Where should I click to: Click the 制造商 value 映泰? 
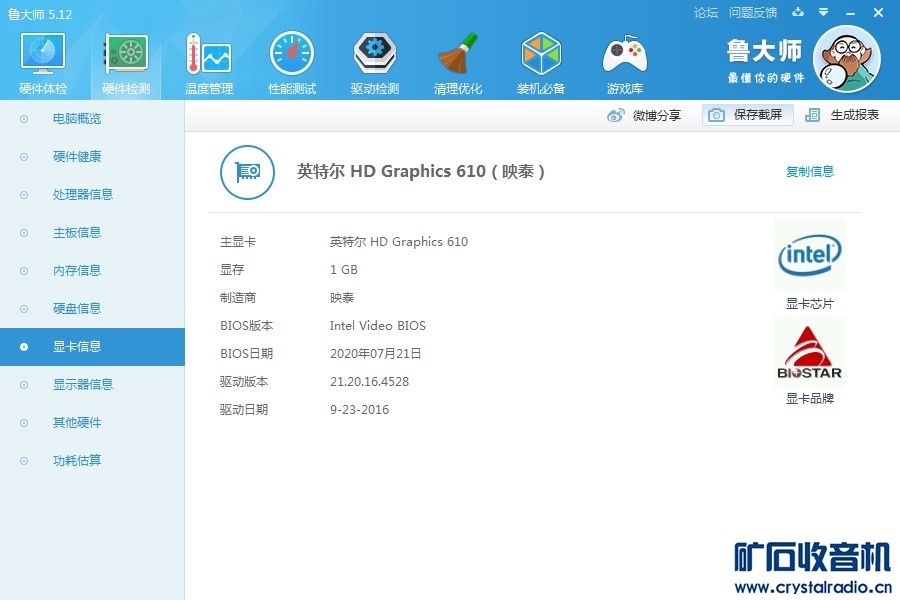pyautogui.click(x=342, y=298)
